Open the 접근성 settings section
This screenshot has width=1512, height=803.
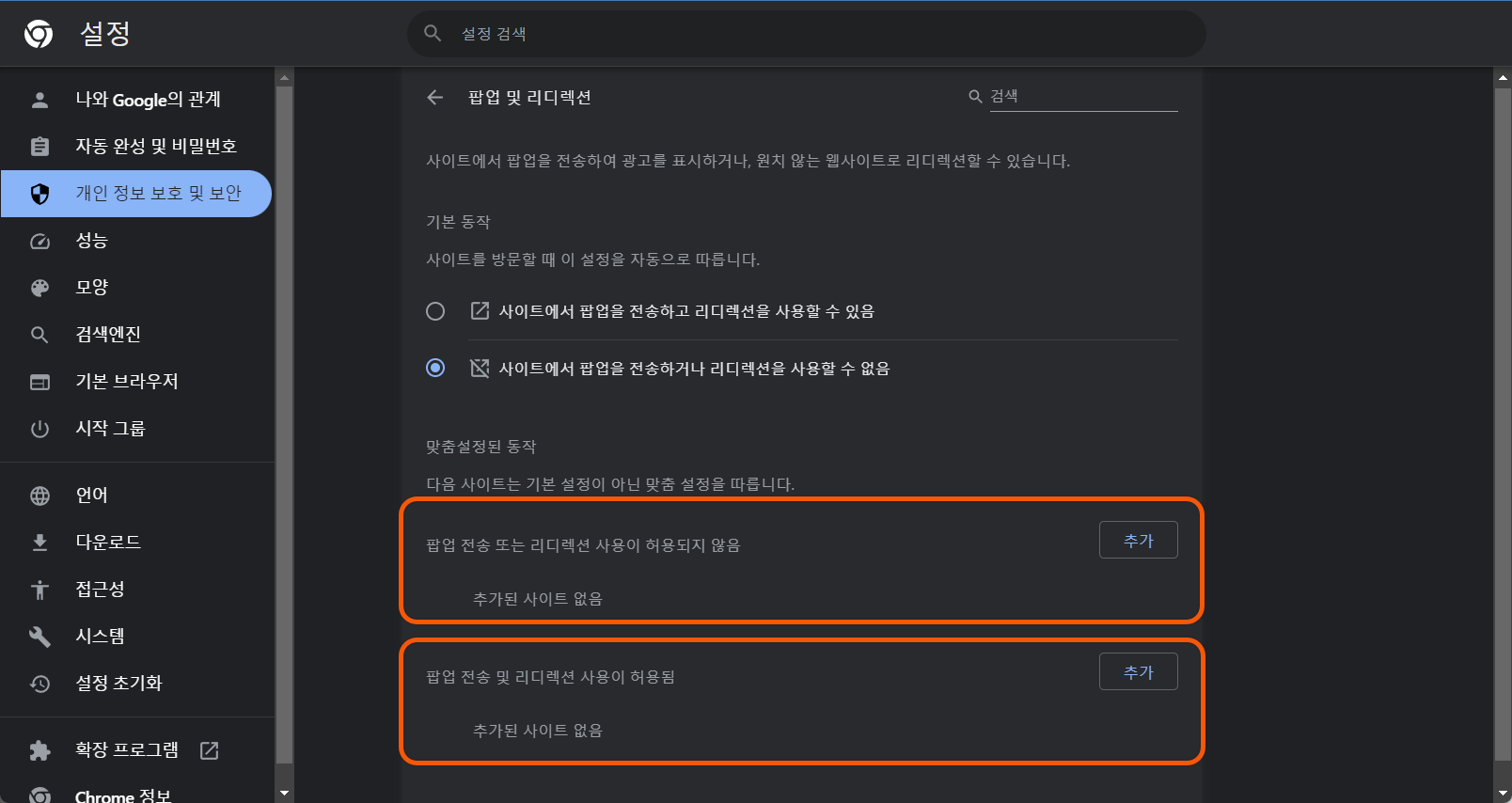[137, 590]
